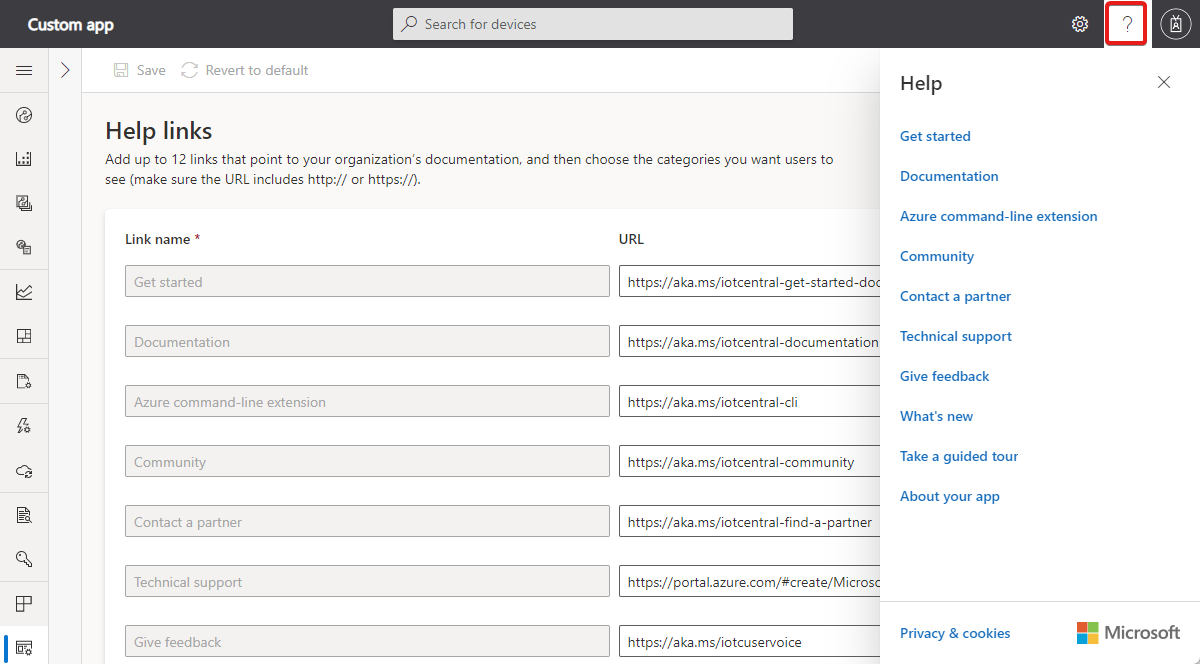Toggle the hamburger menu at sidebar top

point(24,70)
